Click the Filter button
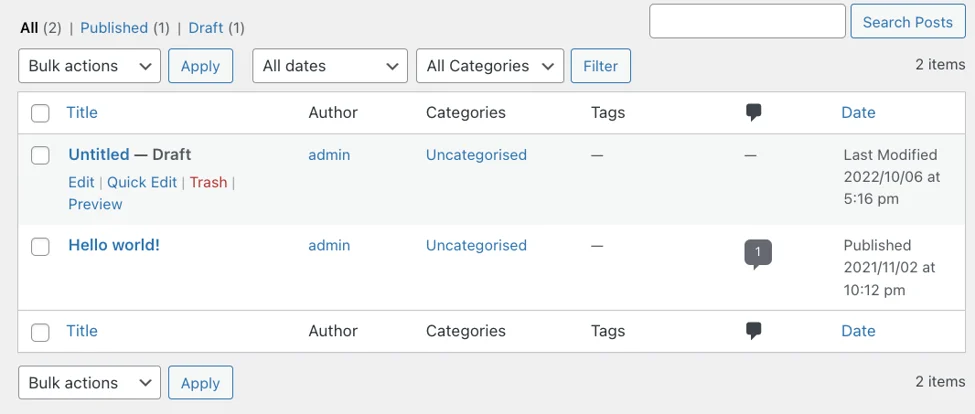Screen dimensions: 975x414 (x=600, y=66)
